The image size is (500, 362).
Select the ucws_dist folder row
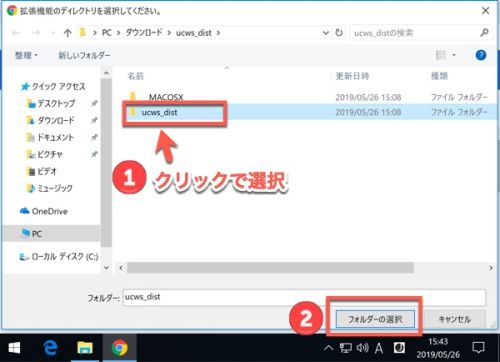(308, 112)
